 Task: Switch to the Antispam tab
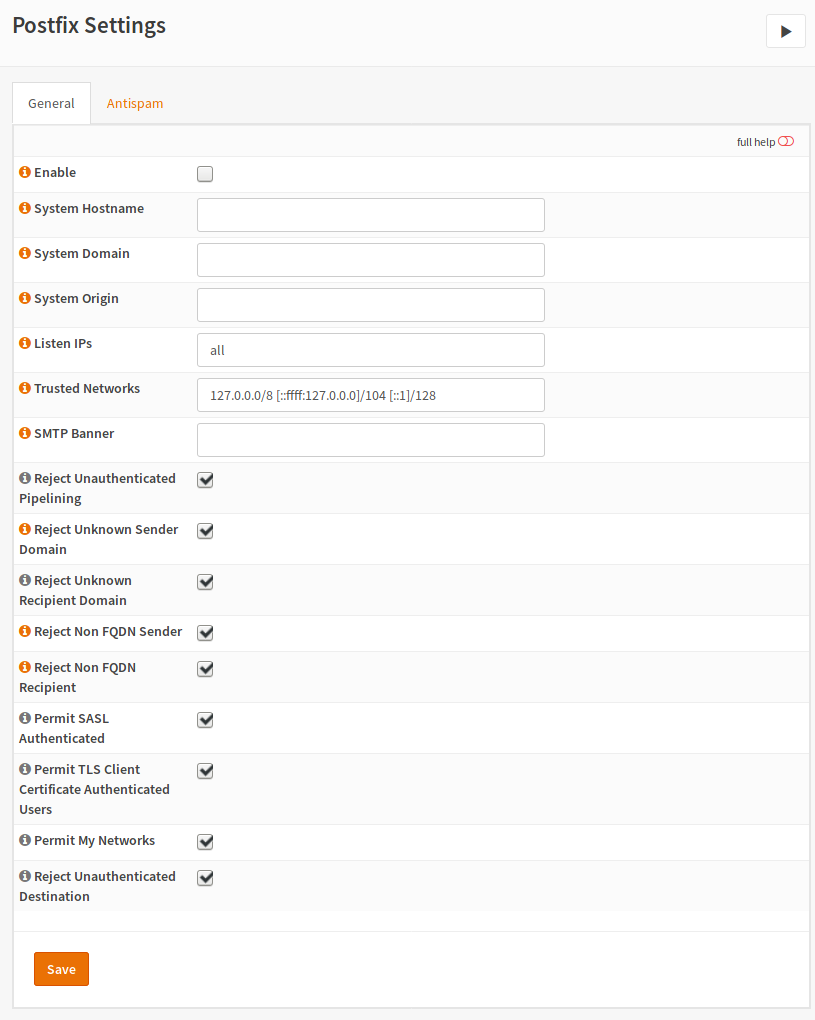click(x=135, y=103)
